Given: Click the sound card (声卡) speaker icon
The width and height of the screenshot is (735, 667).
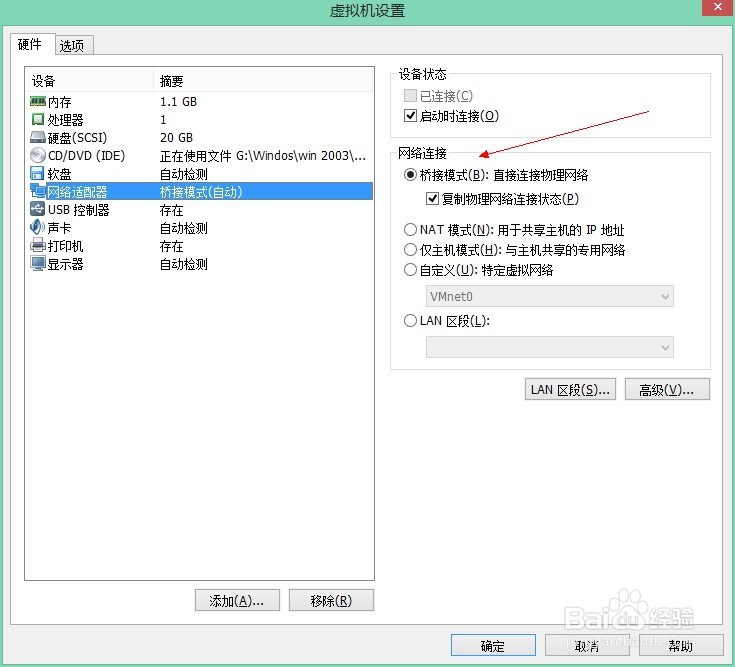Looking at the screenshot, I should (38, 227).
